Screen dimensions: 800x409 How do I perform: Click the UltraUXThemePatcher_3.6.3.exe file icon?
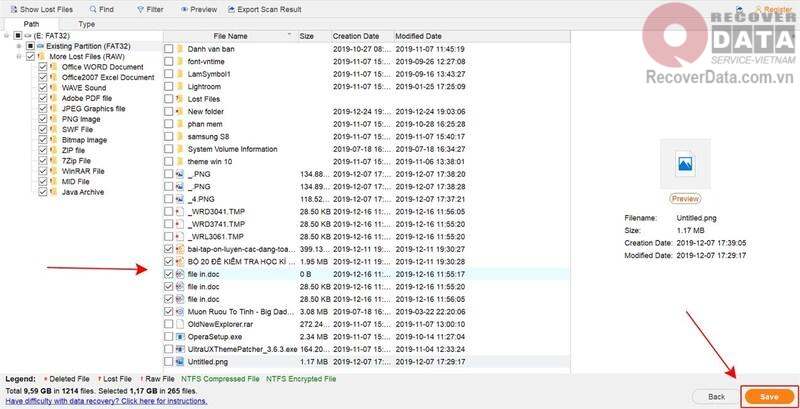(x=180, y=349)
